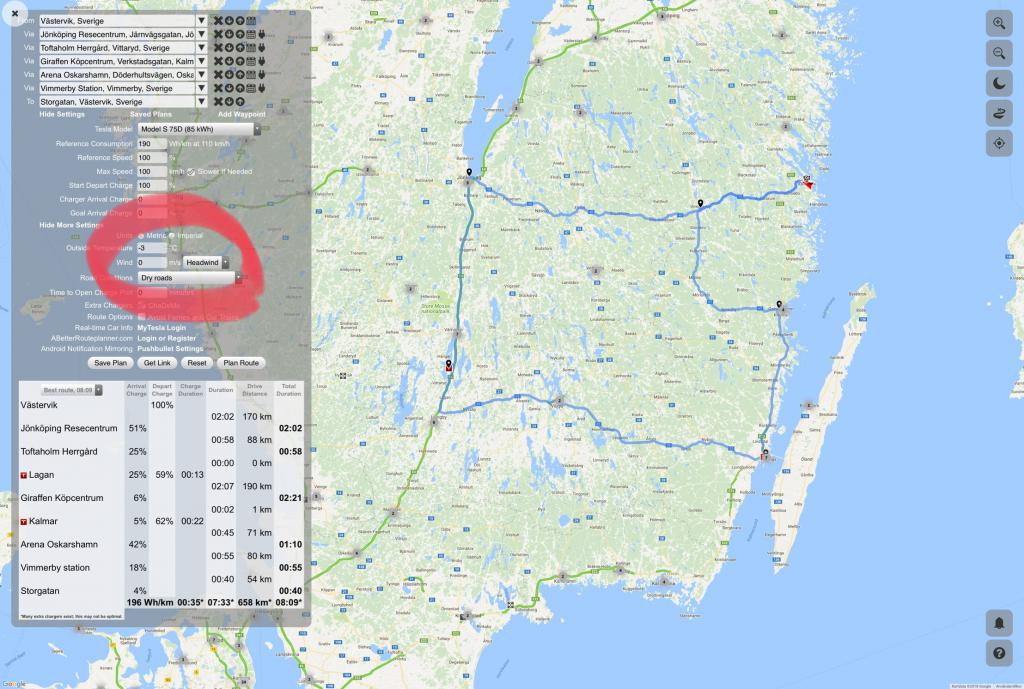
Task: Expand the Headwind direction dropdown
Action: 206,262
